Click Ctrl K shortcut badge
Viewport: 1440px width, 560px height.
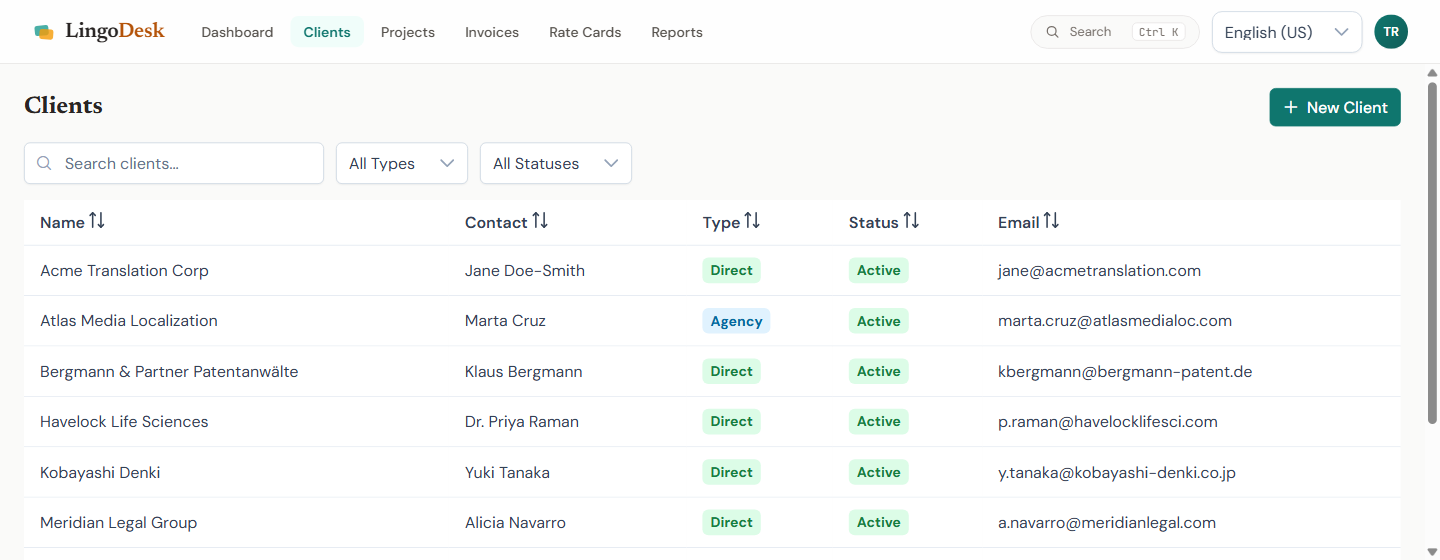click(1160, 32)
